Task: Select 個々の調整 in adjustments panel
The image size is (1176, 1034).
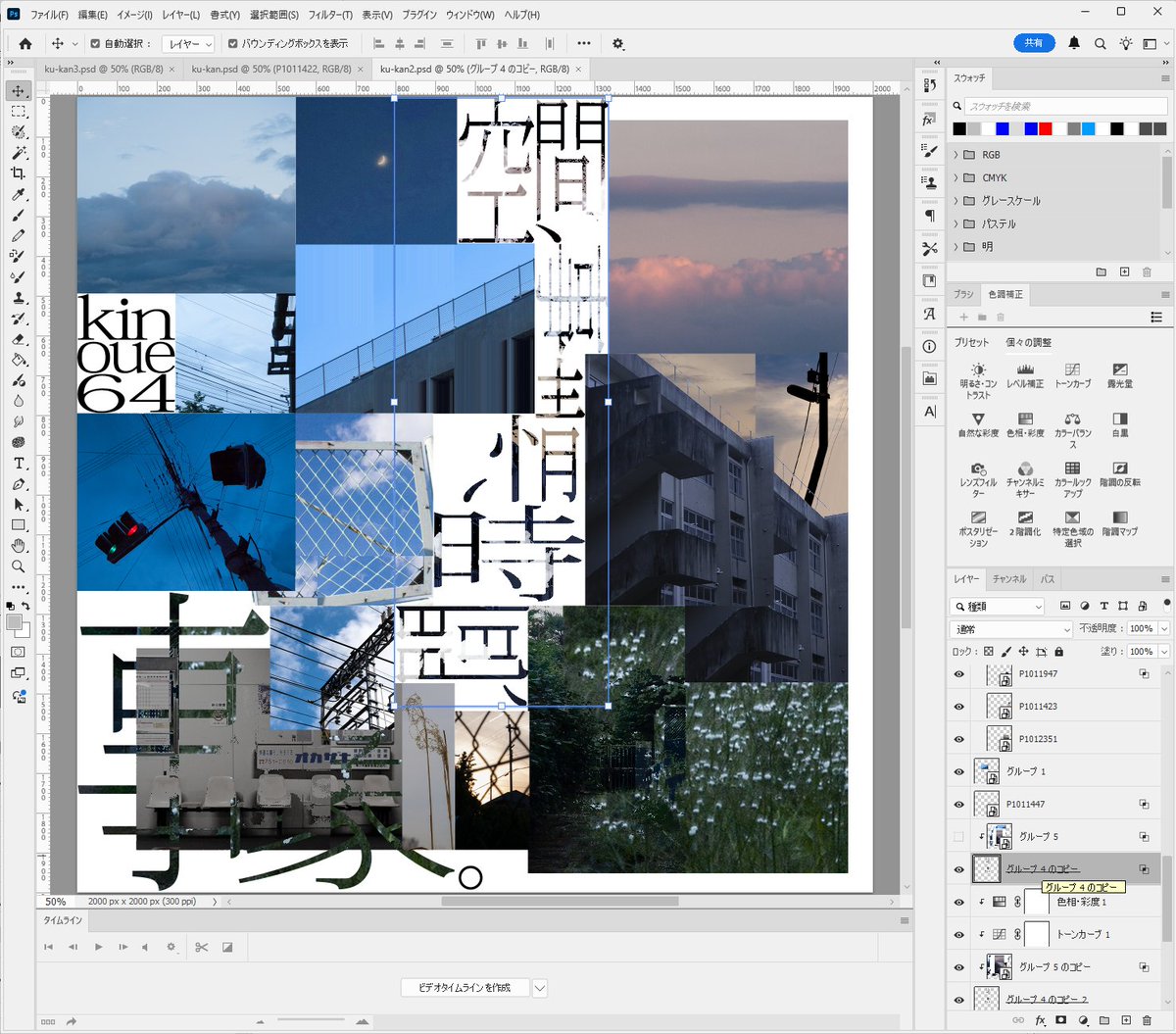Action: (x=1029, y=342)
